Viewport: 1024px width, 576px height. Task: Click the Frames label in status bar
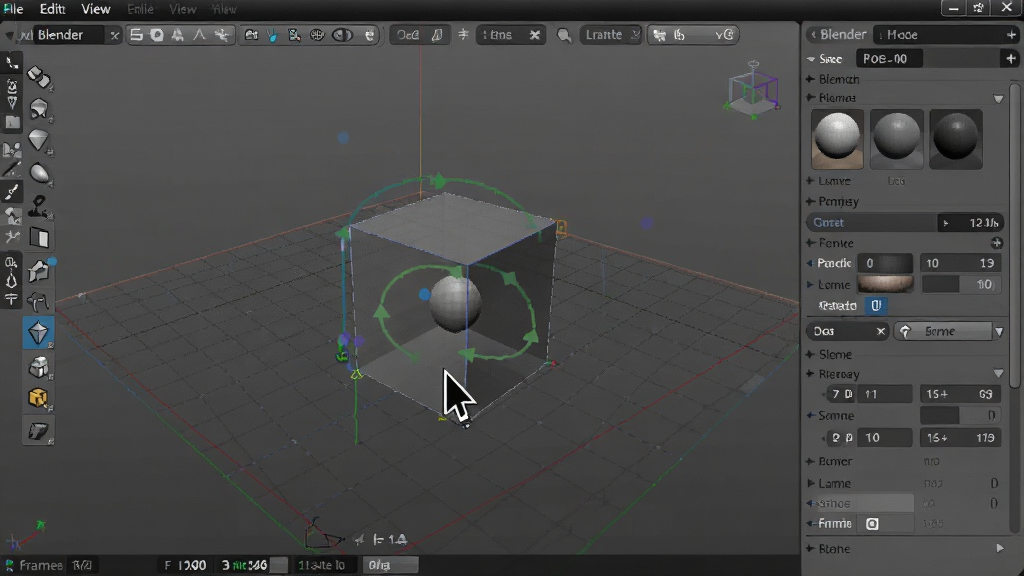coord(40,565)
